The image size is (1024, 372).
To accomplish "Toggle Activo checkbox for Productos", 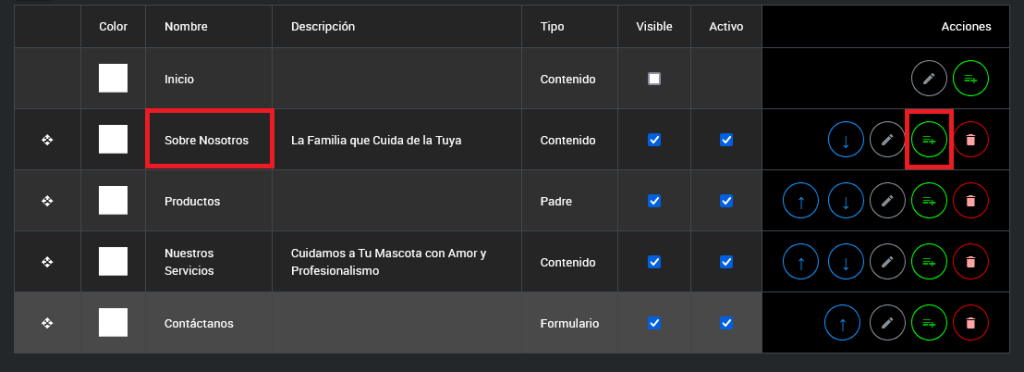I will click(x=726, y=201).
